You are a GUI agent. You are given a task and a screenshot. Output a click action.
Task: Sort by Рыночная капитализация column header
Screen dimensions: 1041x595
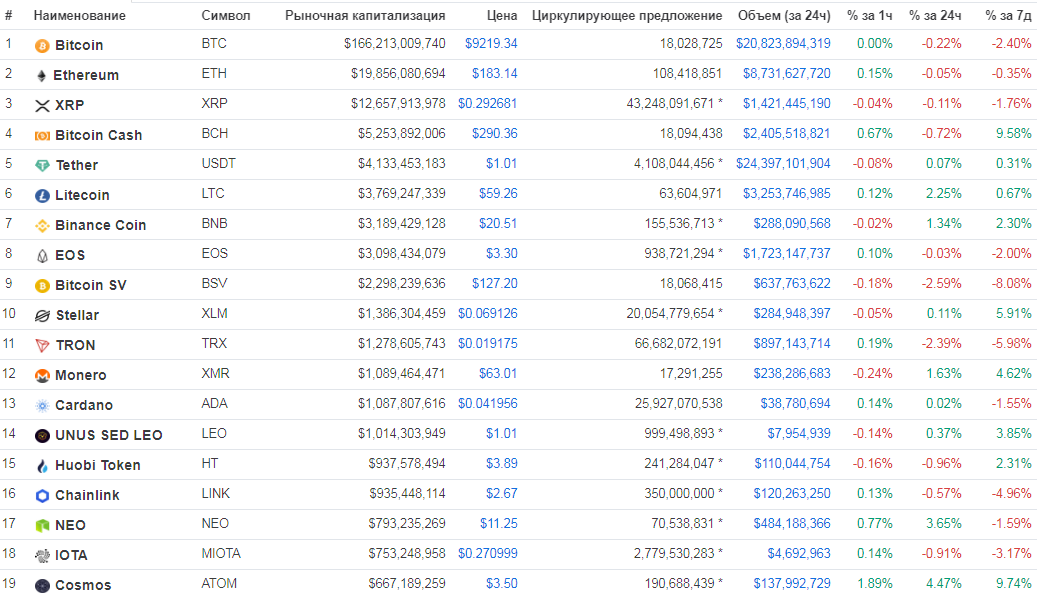(x=365, y=16)
